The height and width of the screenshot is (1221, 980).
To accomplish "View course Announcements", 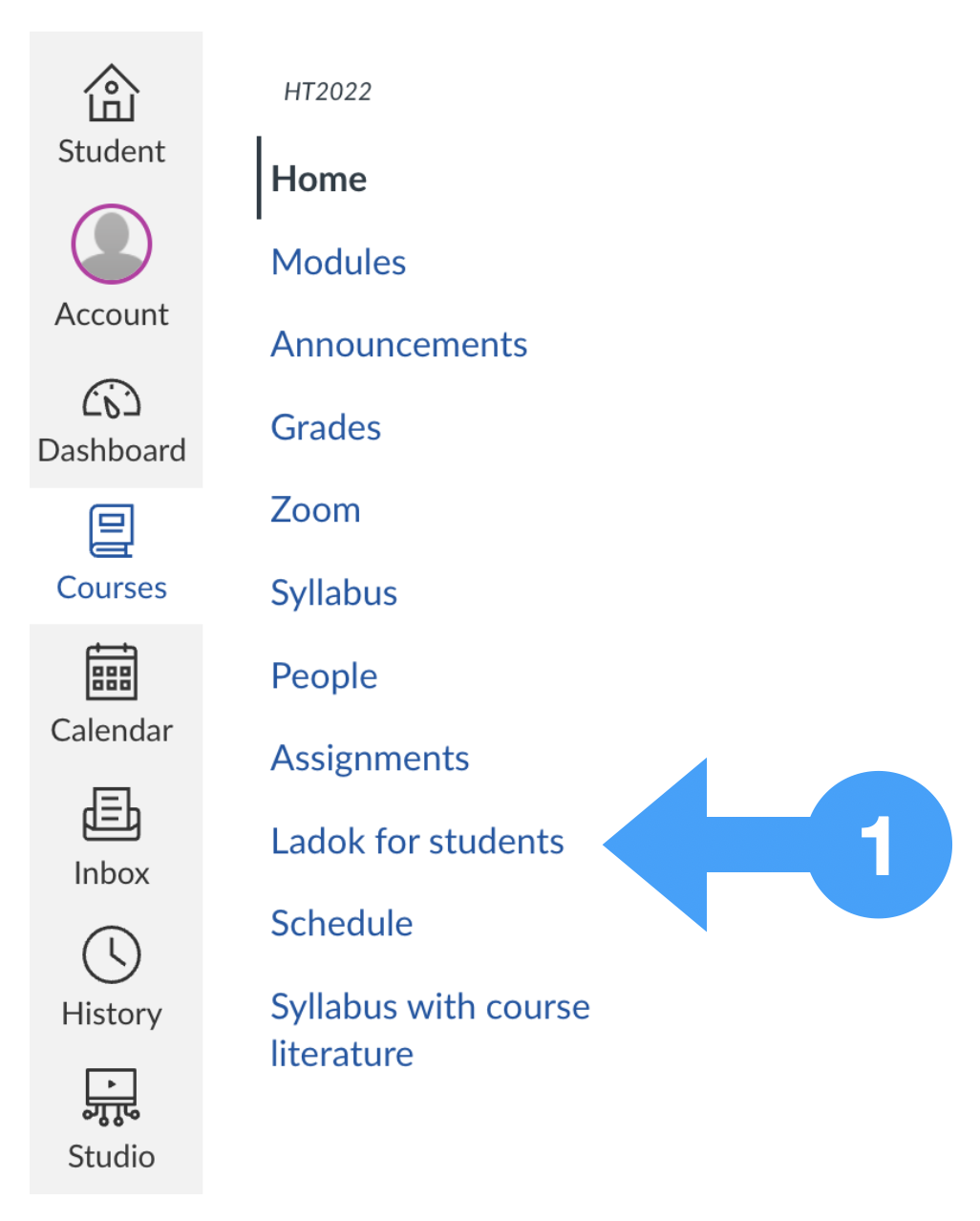I will point(399,344).
